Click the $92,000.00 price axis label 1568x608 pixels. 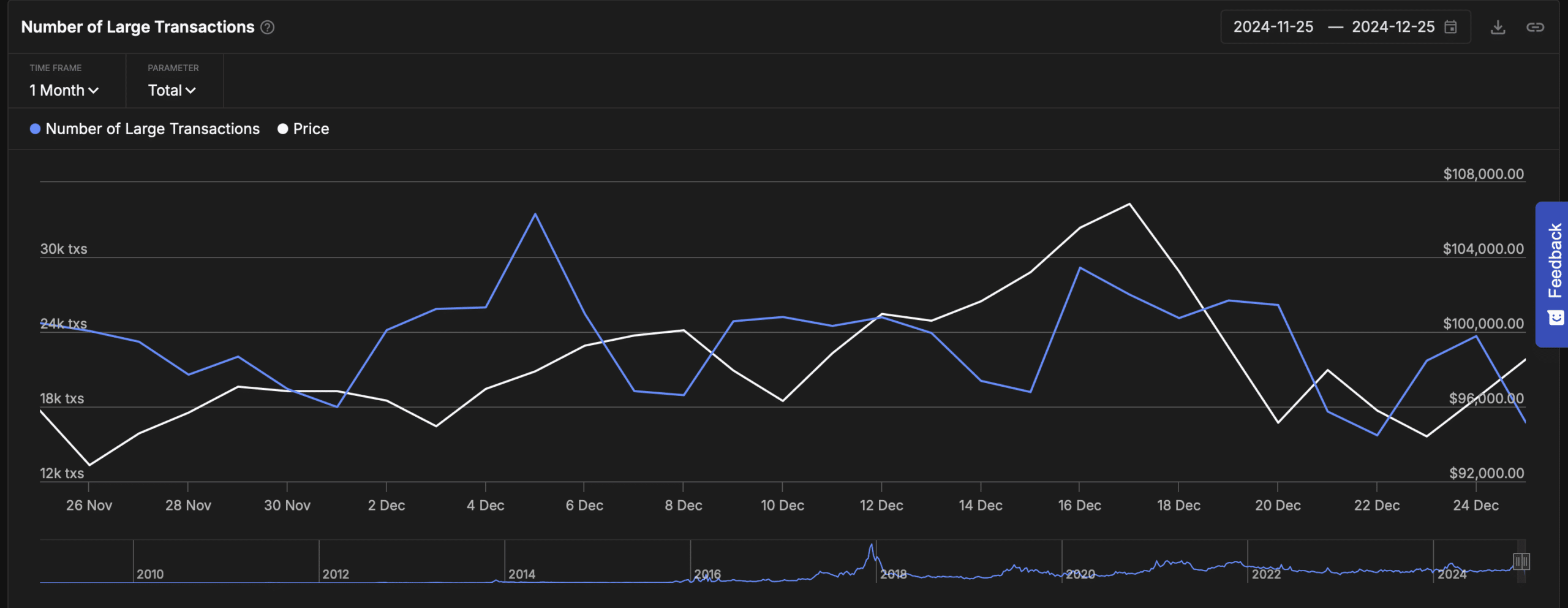[x=1487, y=473]
